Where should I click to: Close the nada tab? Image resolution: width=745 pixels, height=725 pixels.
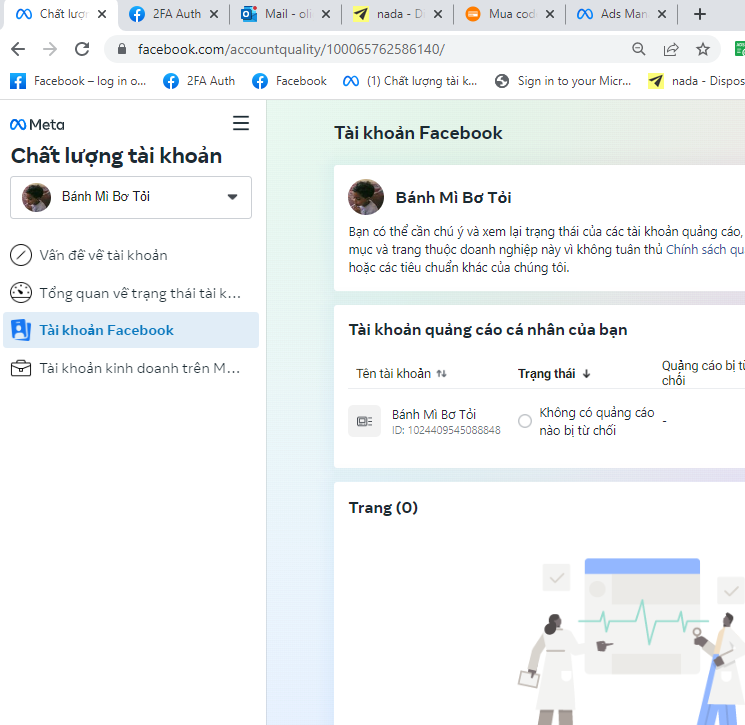click(x=438, y=14)
